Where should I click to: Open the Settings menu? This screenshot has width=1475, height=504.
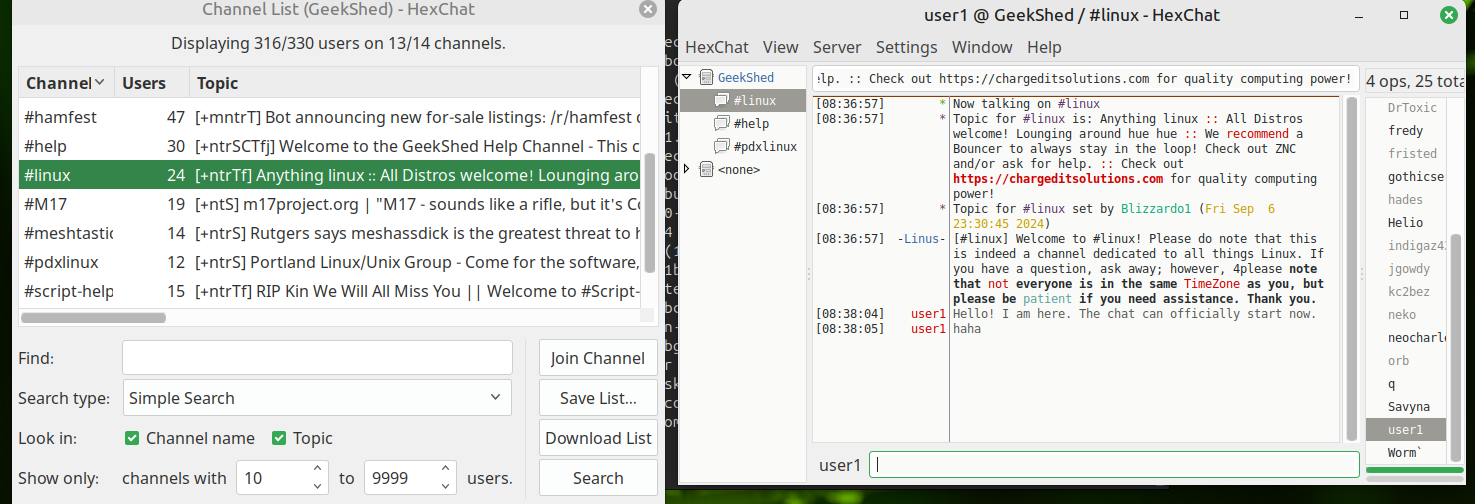906,47
